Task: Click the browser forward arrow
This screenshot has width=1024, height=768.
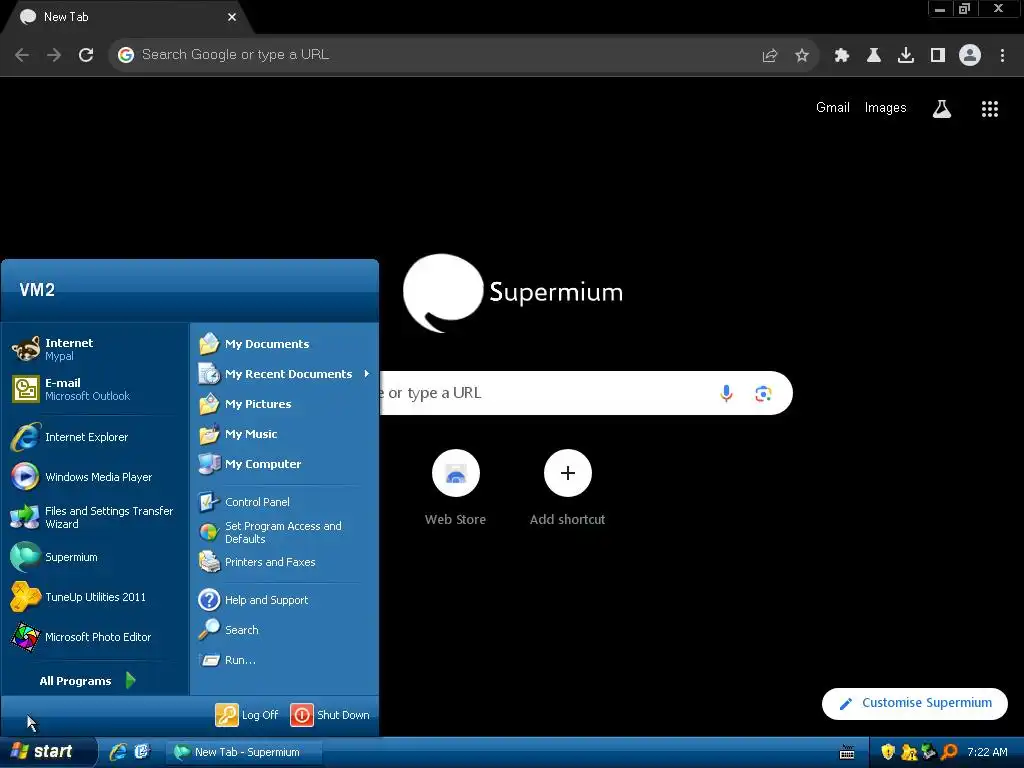Action: 54,55
